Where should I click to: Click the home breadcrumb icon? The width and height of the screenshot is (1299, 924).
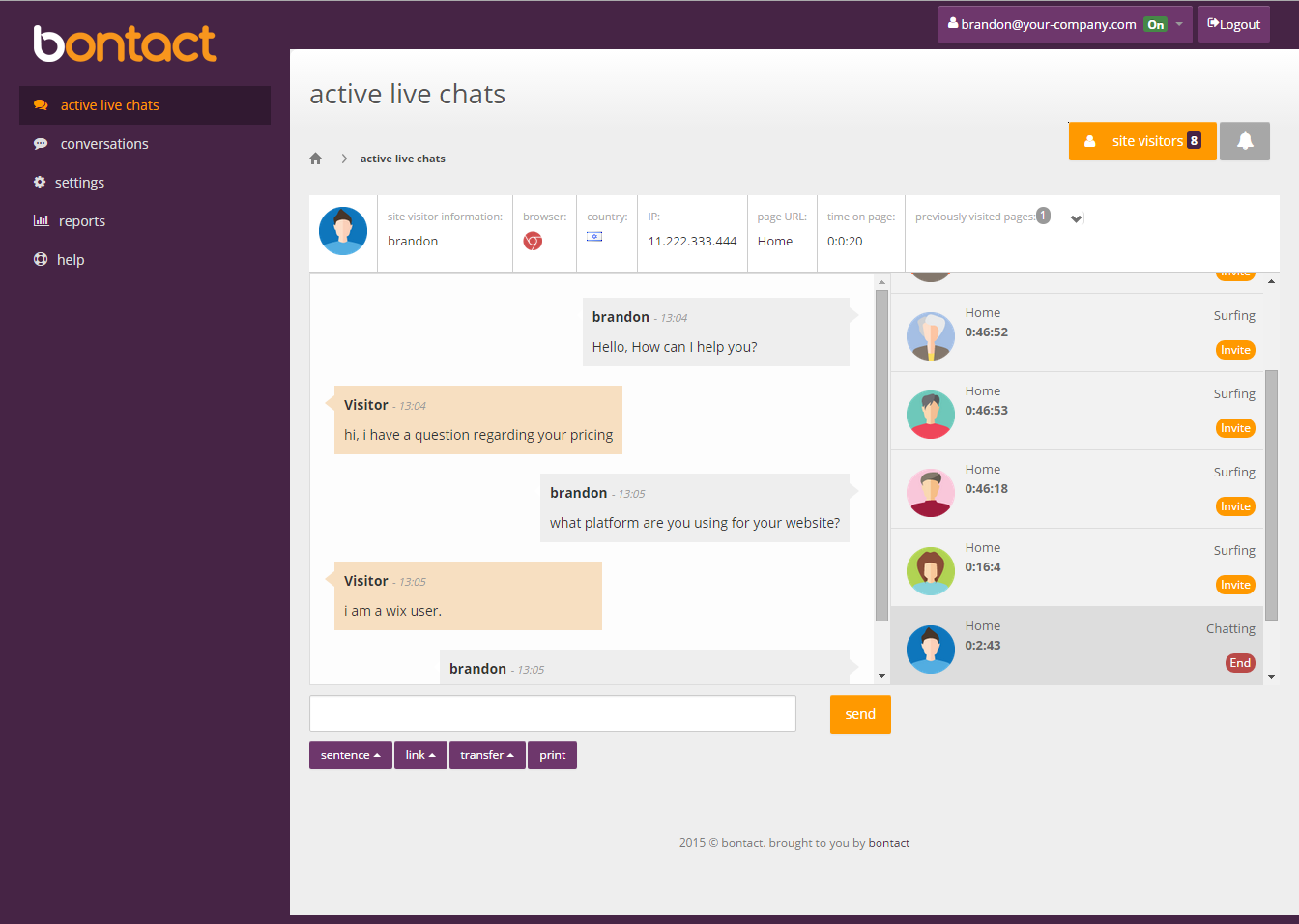(315, 159)
